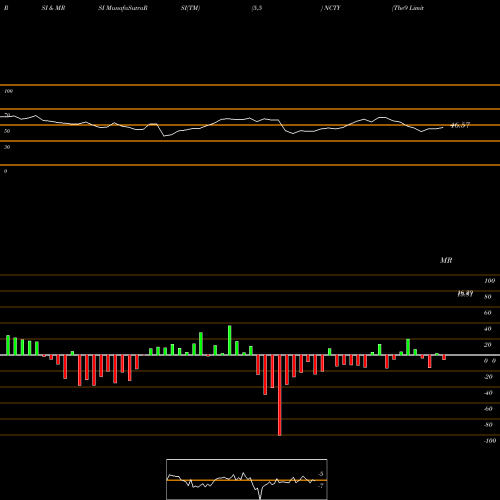Image resolution: width=500 pixels, height=500 pixels.
Task: Click the tallest green histogram bar
Action: pos(229,340)
